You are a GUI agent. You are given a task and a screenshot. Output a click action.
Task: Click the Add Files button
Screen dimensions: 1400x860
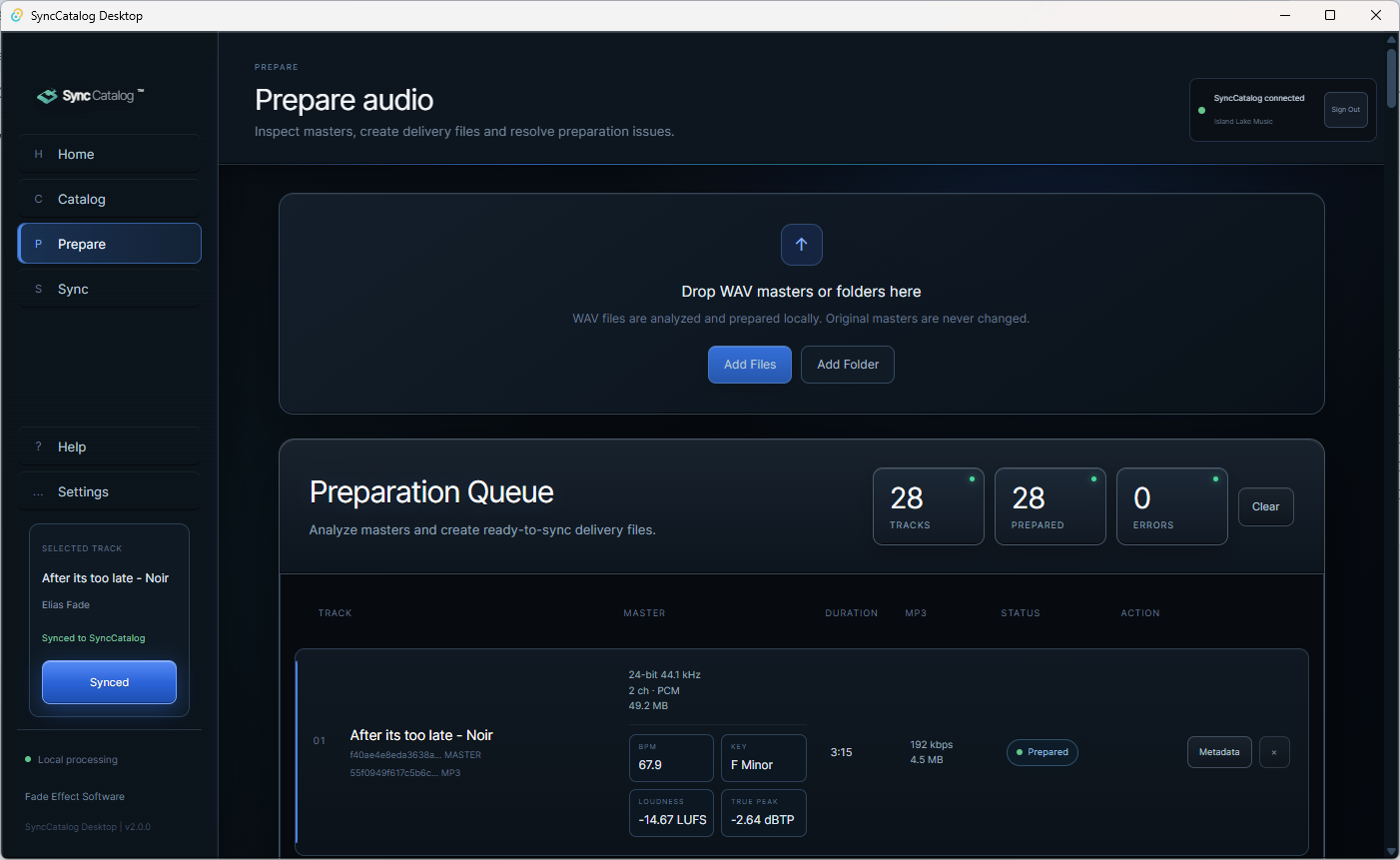click(750, 365)
